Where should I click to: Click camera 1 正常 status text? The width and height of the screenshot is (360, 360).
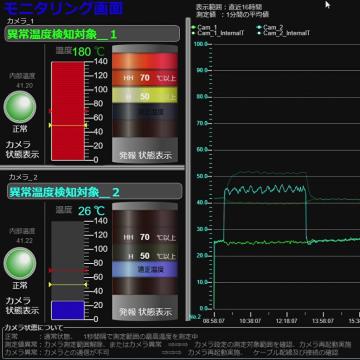(x=20, y=129)
